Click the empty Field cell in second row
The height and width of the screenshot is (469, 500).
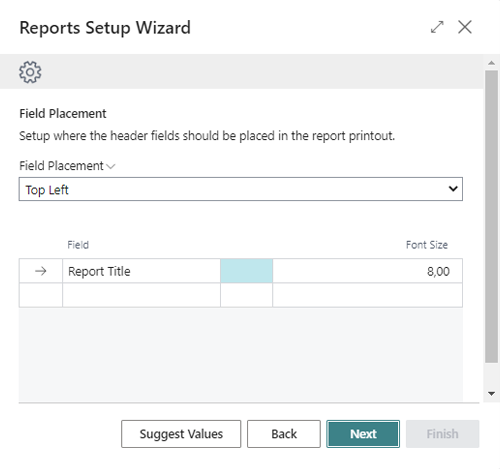point(141,295)
